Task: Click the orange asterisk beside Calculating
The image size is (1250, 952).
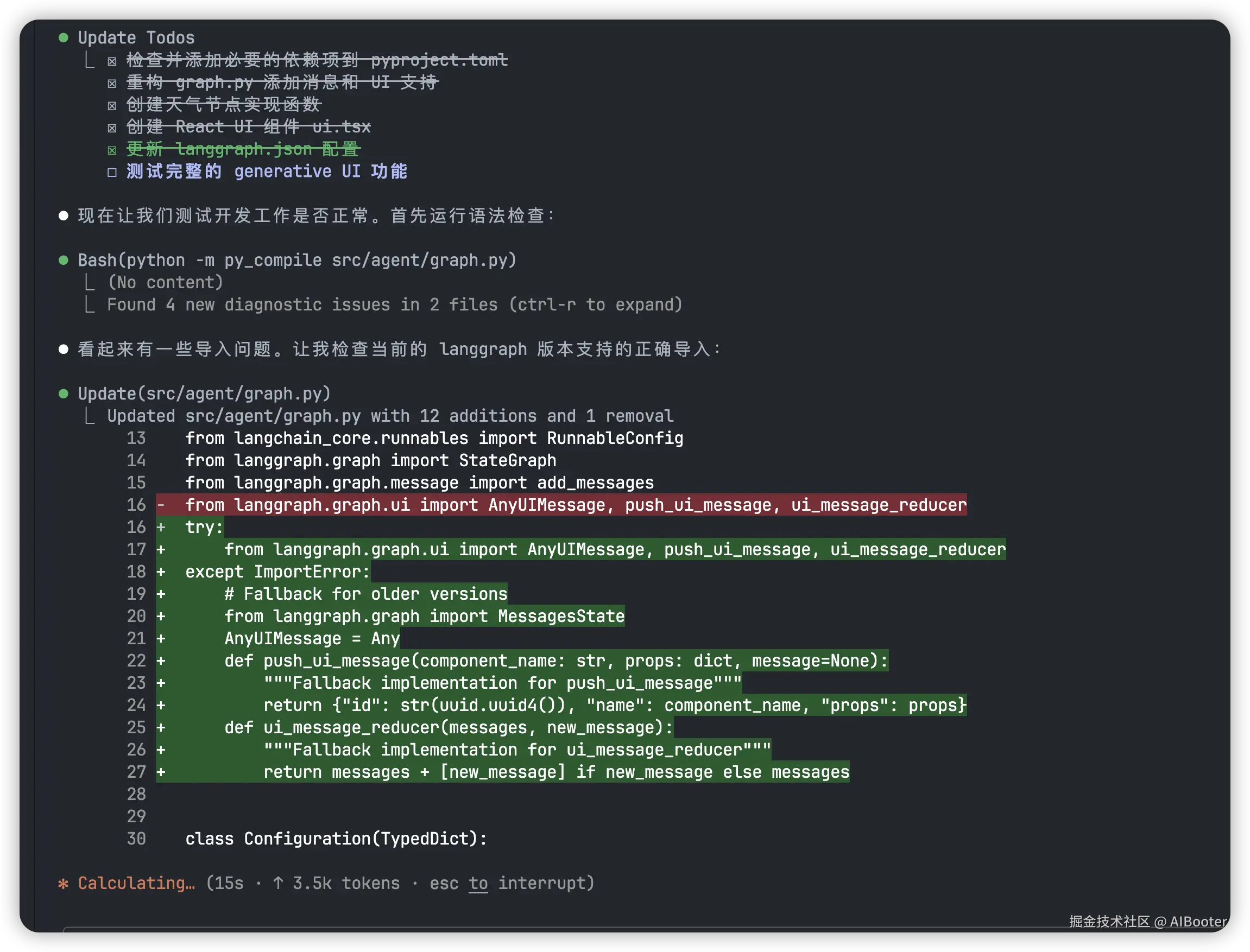Action: [64, 884]
